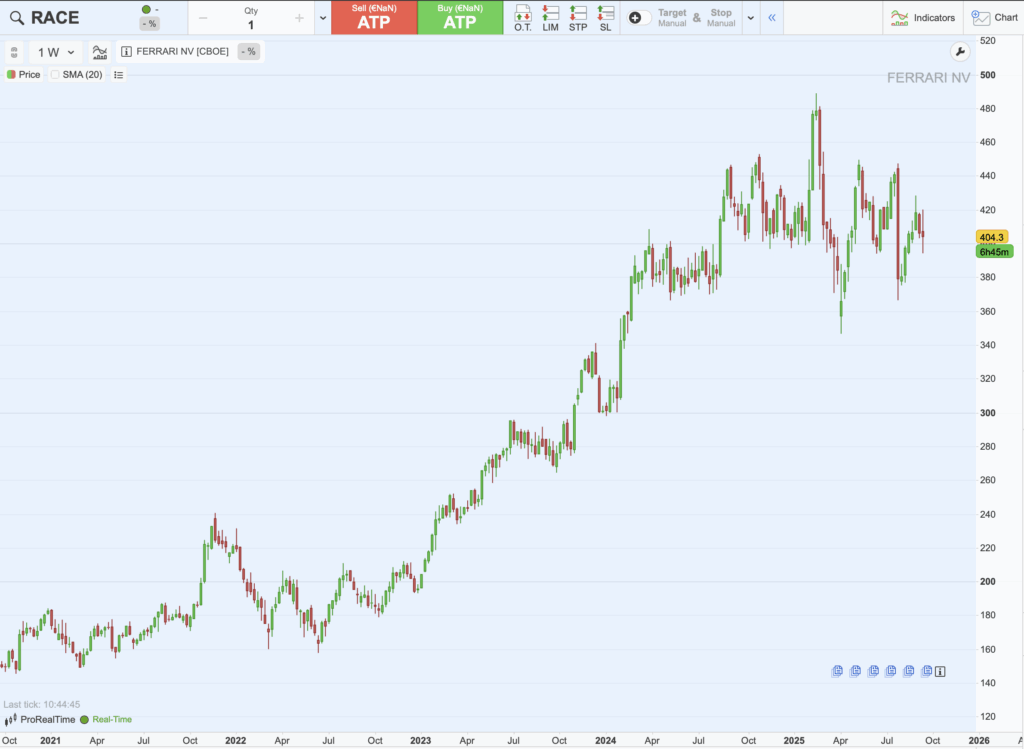Screen dimensions: 1024x749
Task: Expand the order type dropdown beside quantity
Action: 321,18
